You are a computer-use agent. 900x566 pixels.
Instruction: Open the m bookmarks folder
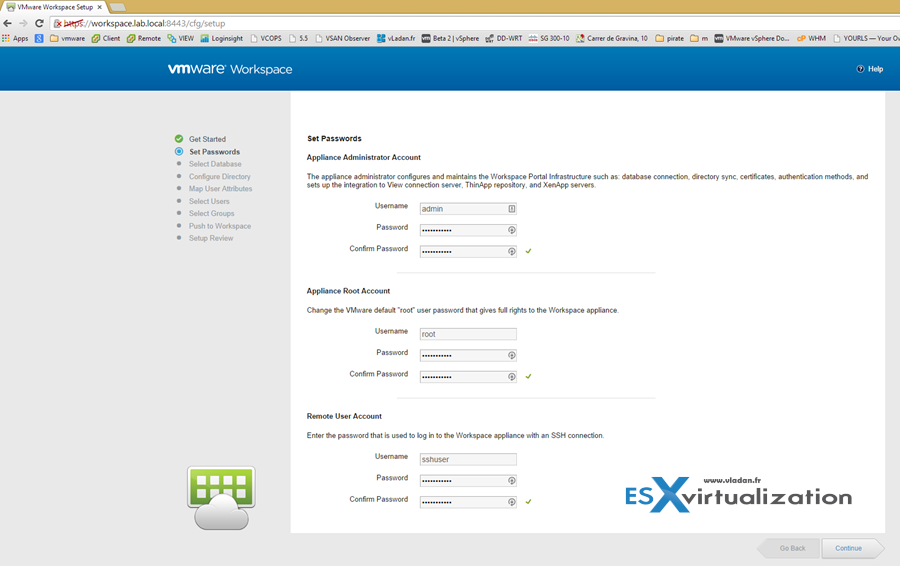click(699, 38)
